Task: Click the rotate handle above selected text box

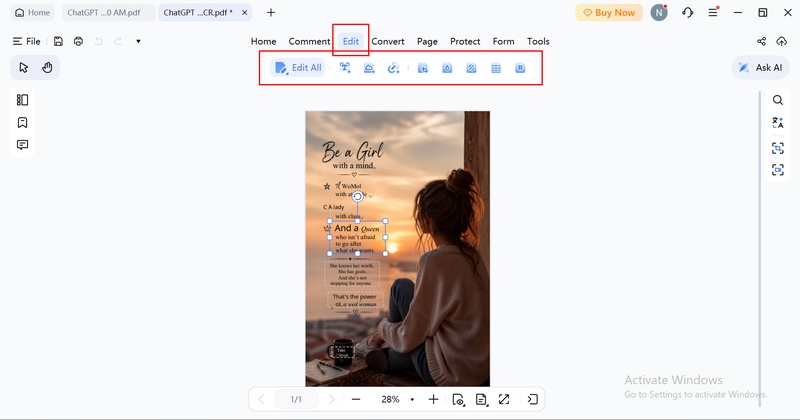Action: click(x=358, y=196)
